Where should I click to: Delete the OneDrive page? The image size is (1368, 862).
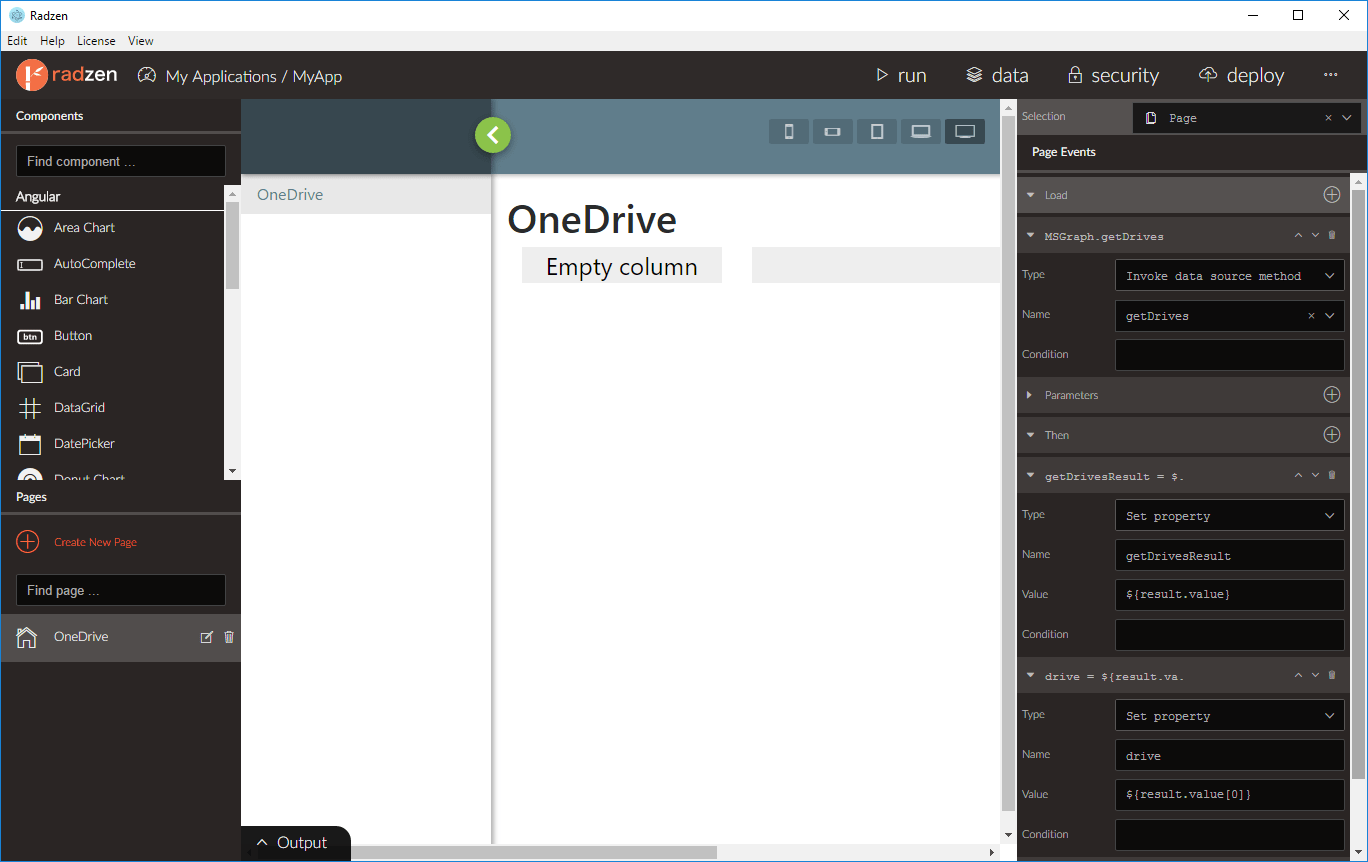229,637
